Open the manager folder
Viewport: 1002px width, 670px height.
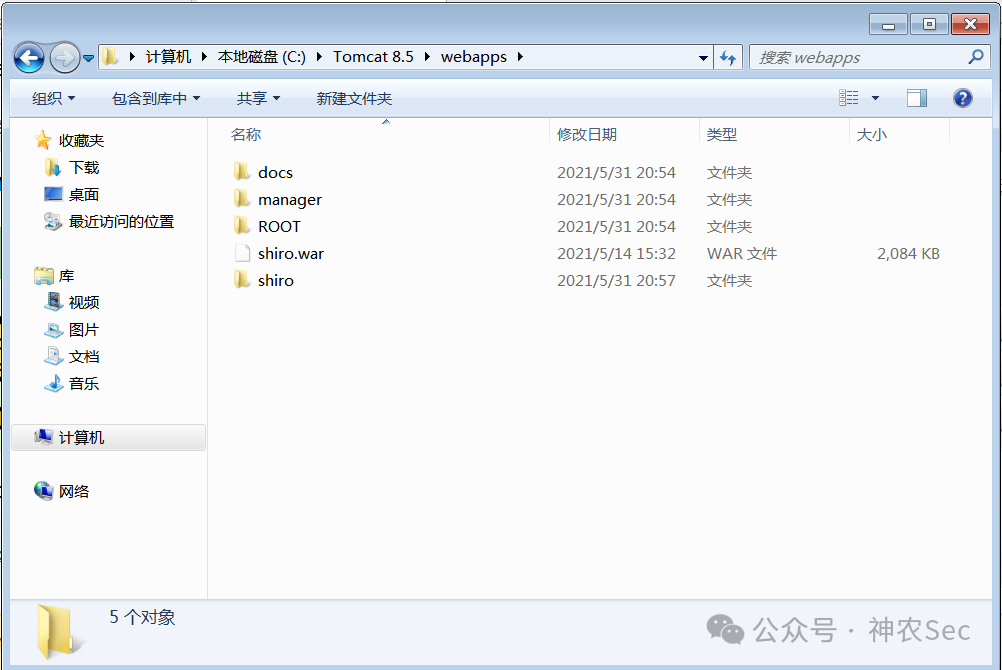[x=290, y=199]
